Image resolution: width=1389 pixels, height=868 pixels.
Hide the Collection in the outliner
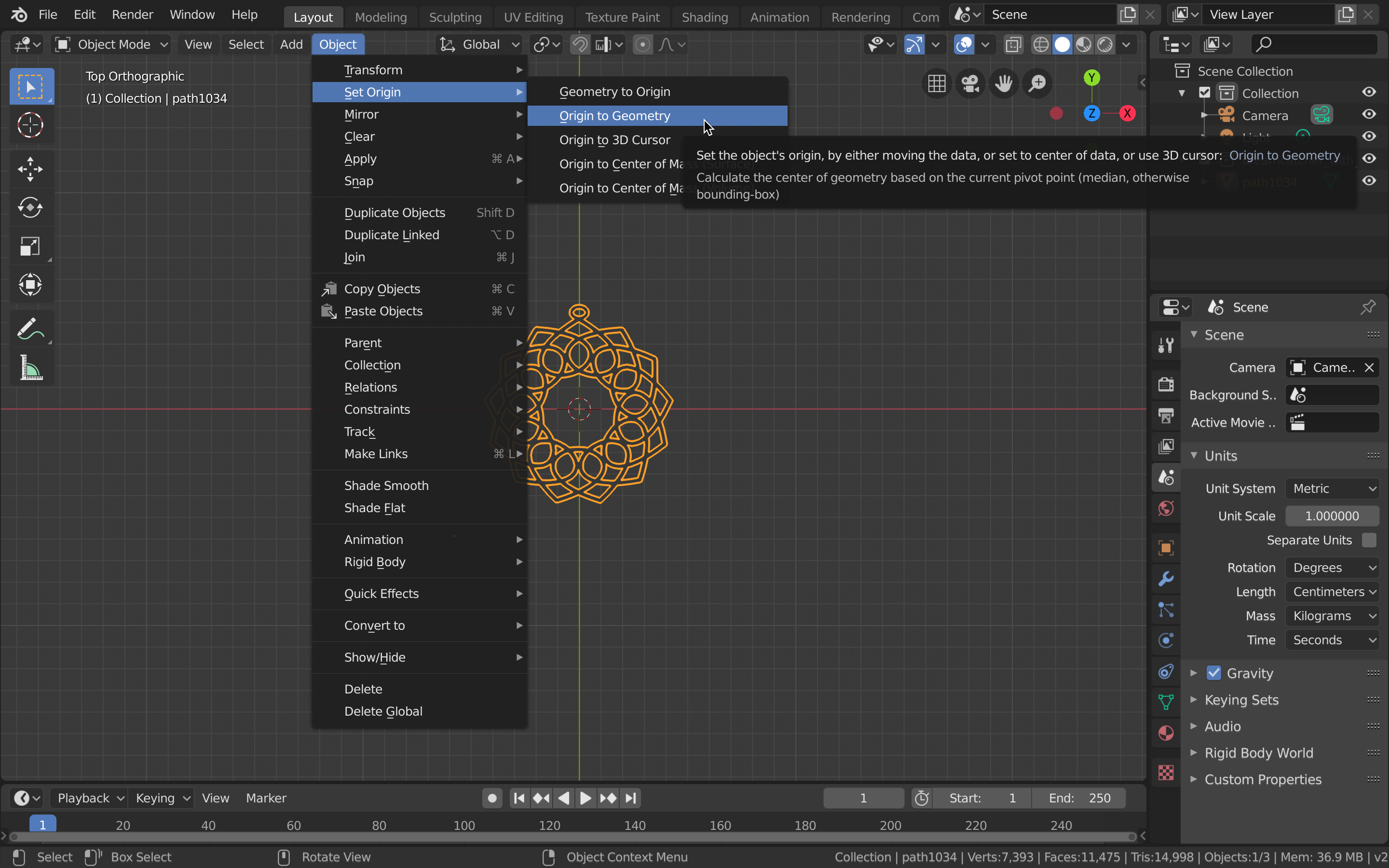tap(1369, 93)
